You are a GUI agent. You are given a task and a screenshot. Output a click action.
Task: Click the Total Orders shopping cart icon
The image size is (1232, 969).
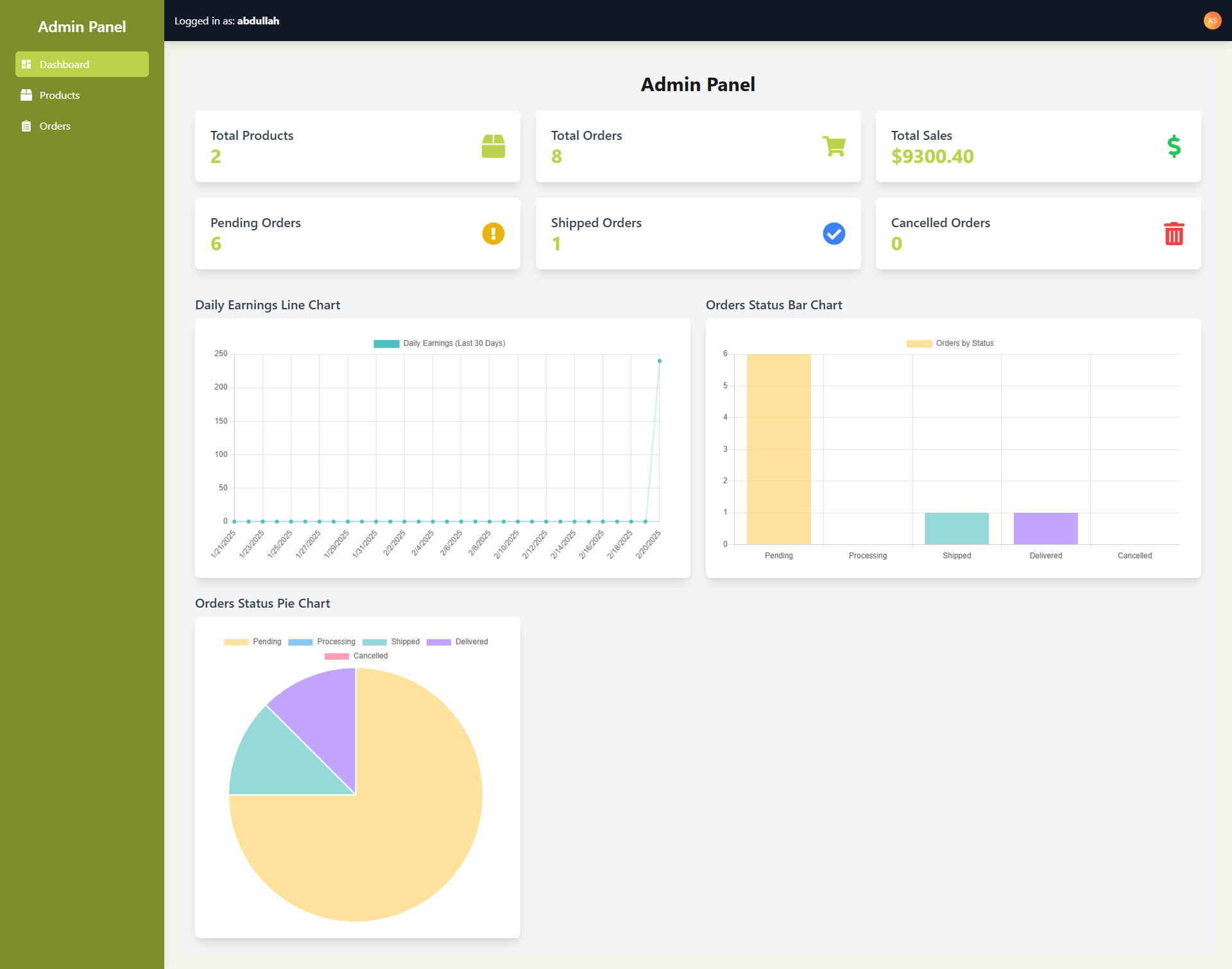(834, 146)
